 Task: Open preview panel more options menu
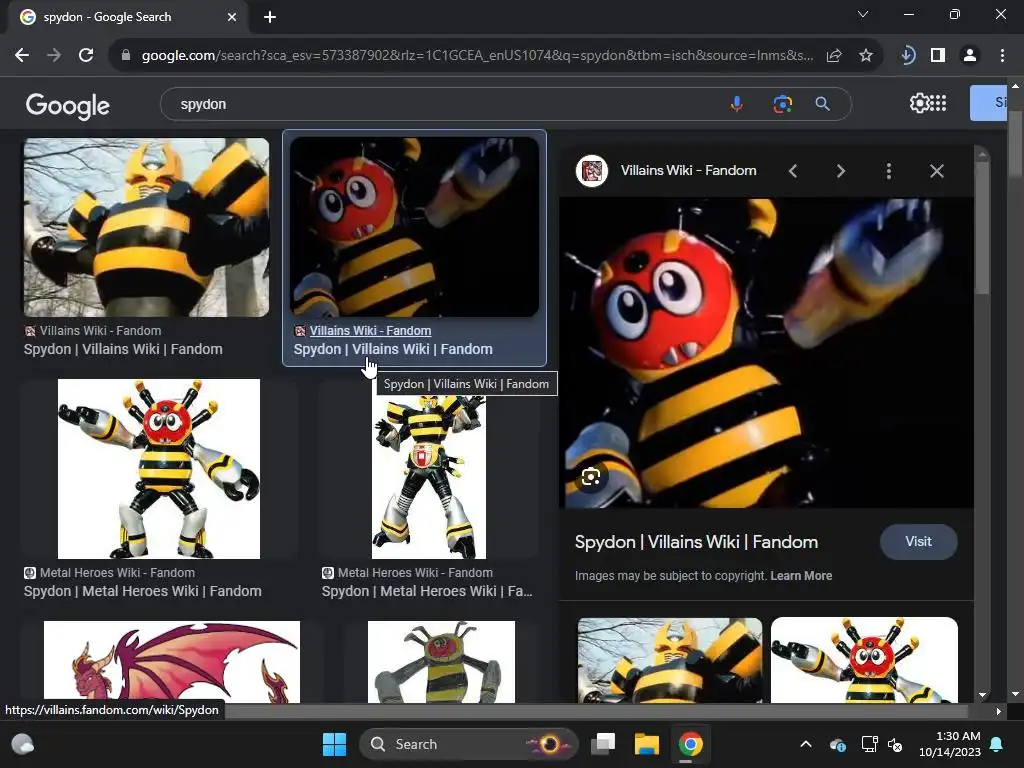coord(888,171)
